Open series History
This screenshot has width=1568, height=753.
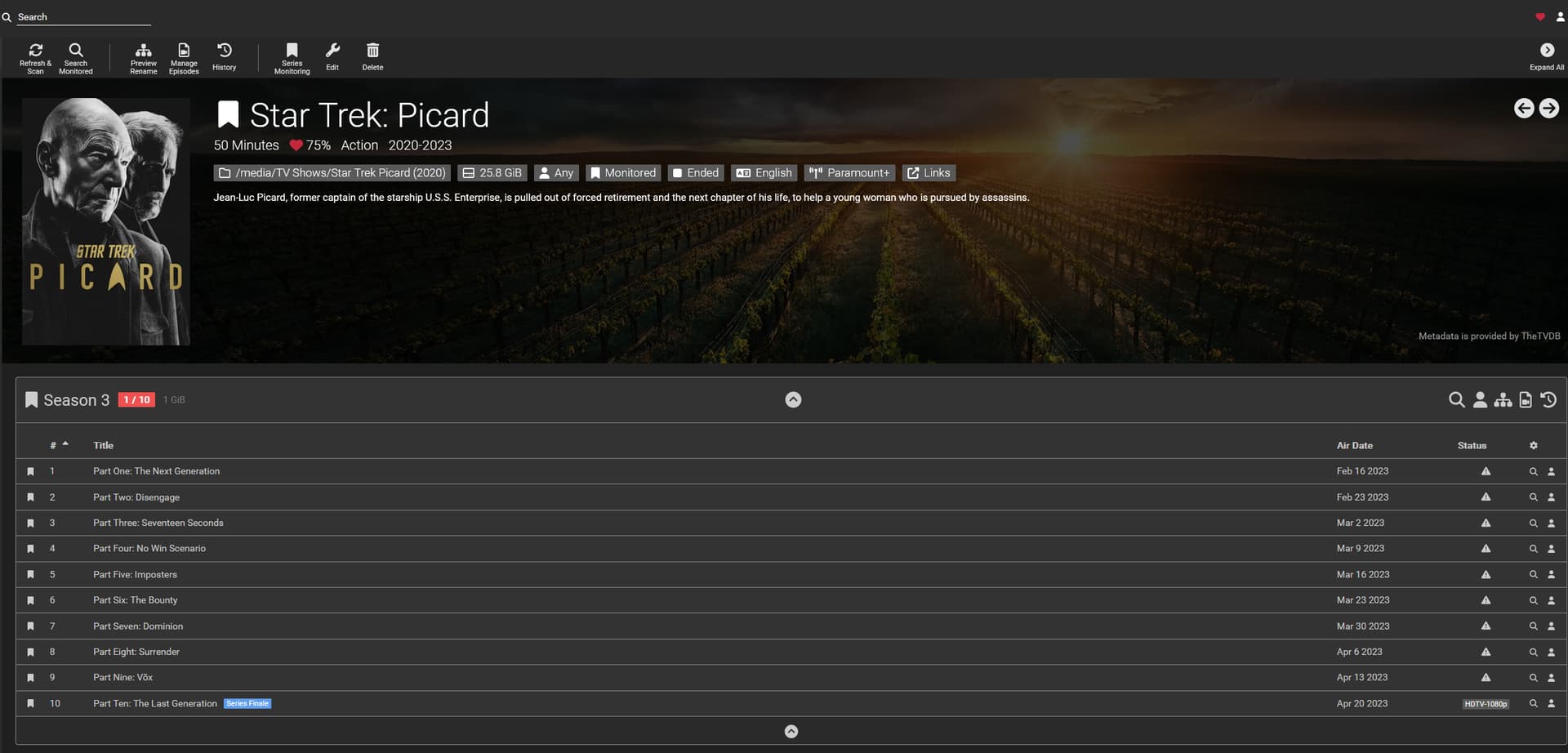tap(224, 57)
